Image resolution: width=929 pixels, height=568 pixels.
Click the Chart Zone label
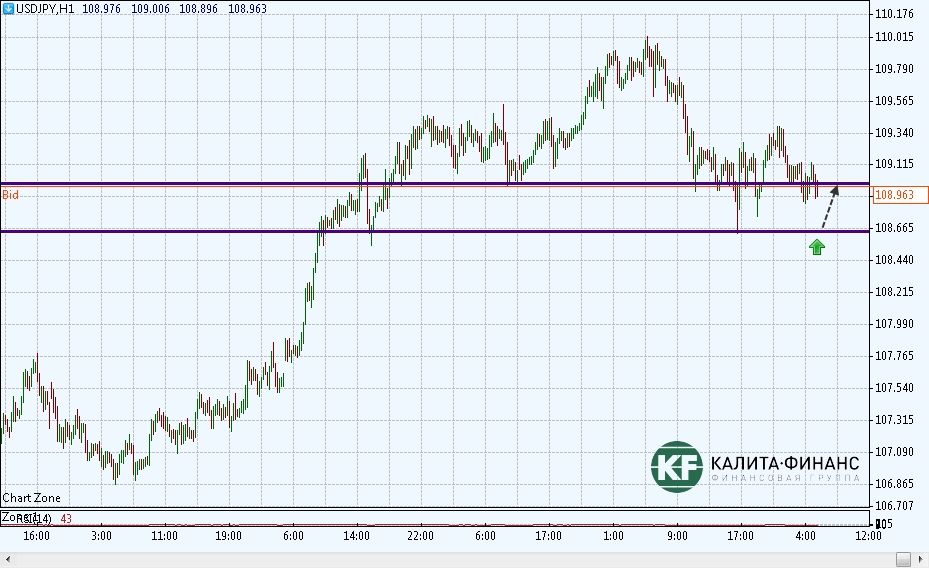pyautogui.click(x=32, y=498)
